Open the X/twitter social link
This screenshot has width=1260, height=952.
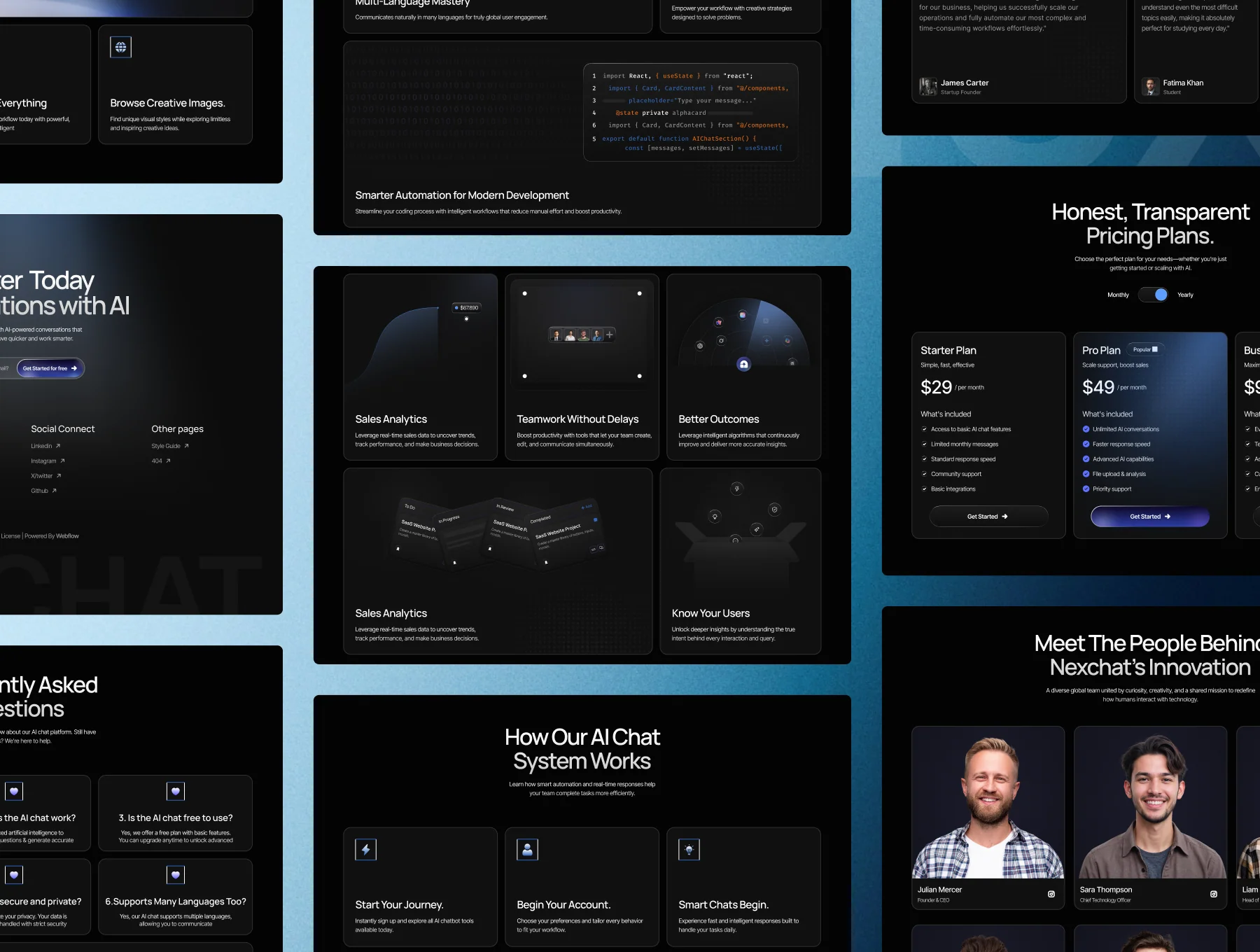pos(46,476)
